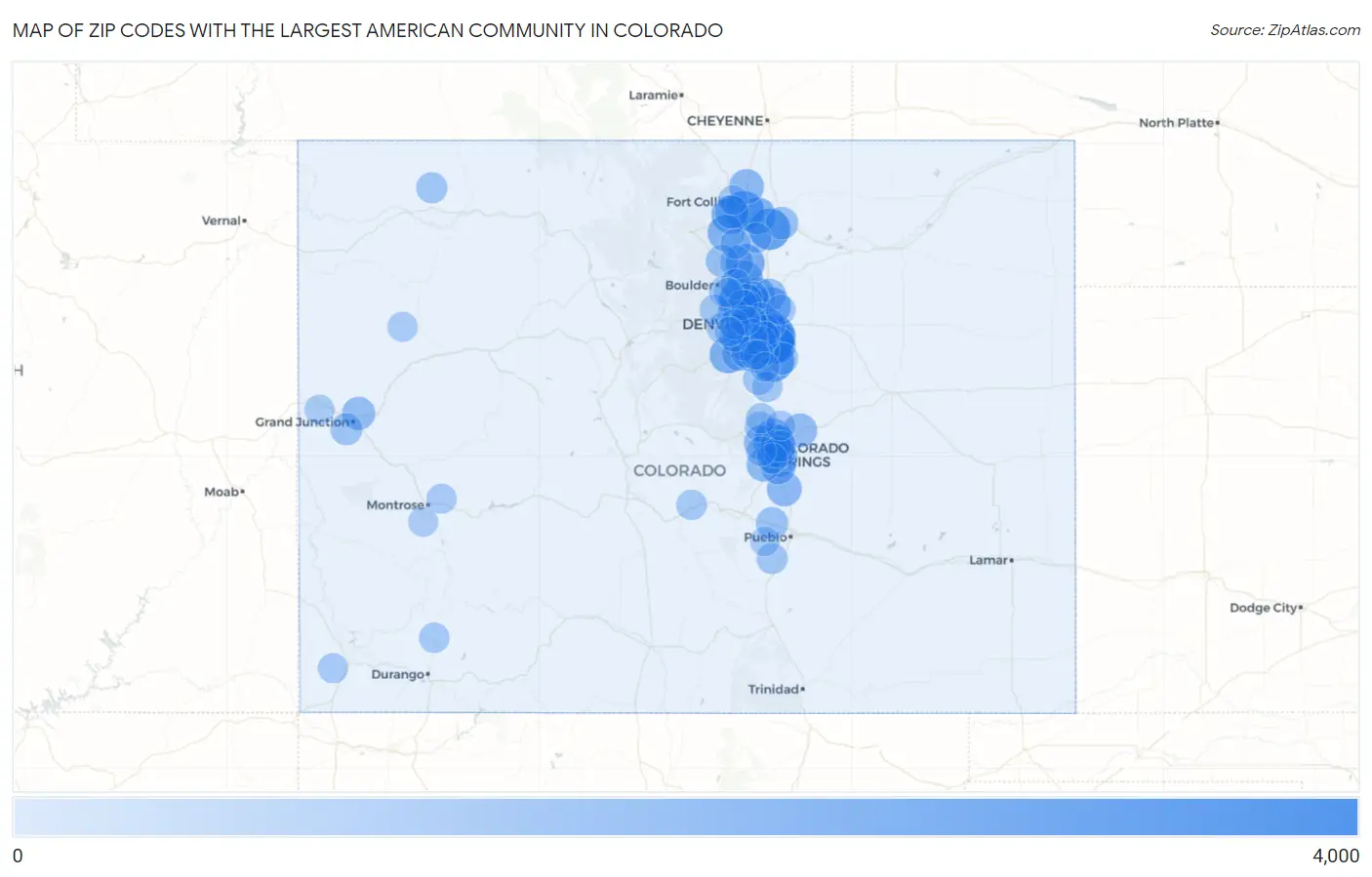Click the blue gradient legend bar
The width and height of the screenshot is (1372, 877).
pos(685,817)
